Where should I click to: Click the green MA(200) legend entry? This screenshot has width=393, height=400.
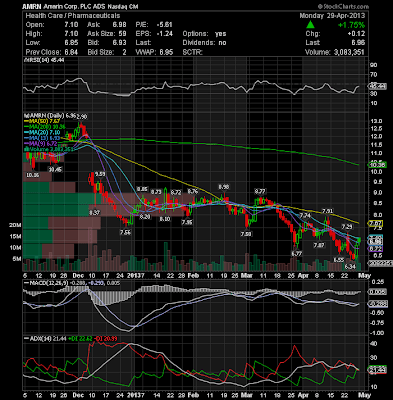[45, 127]
